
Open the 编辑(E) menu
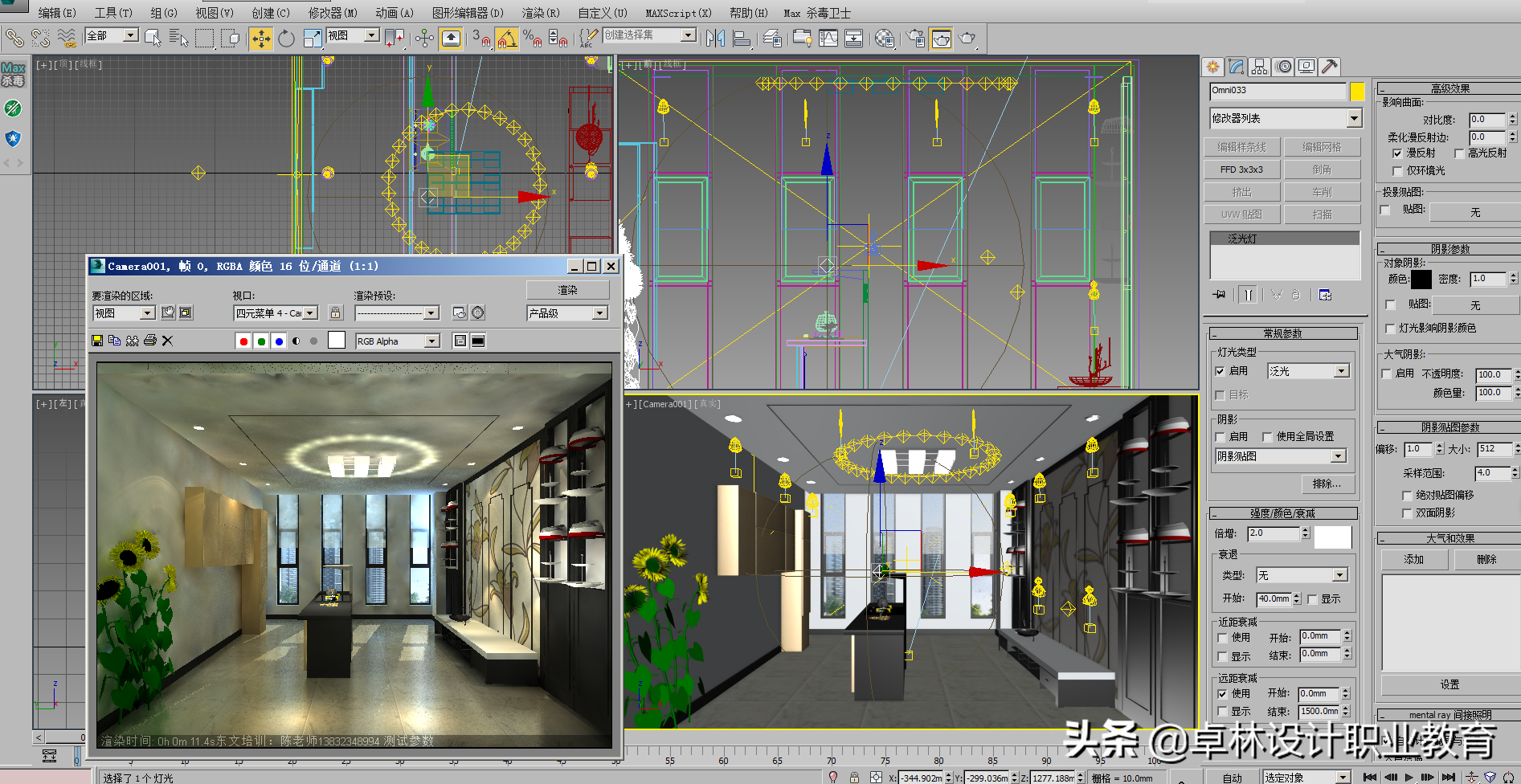click(x=57, y=13)
